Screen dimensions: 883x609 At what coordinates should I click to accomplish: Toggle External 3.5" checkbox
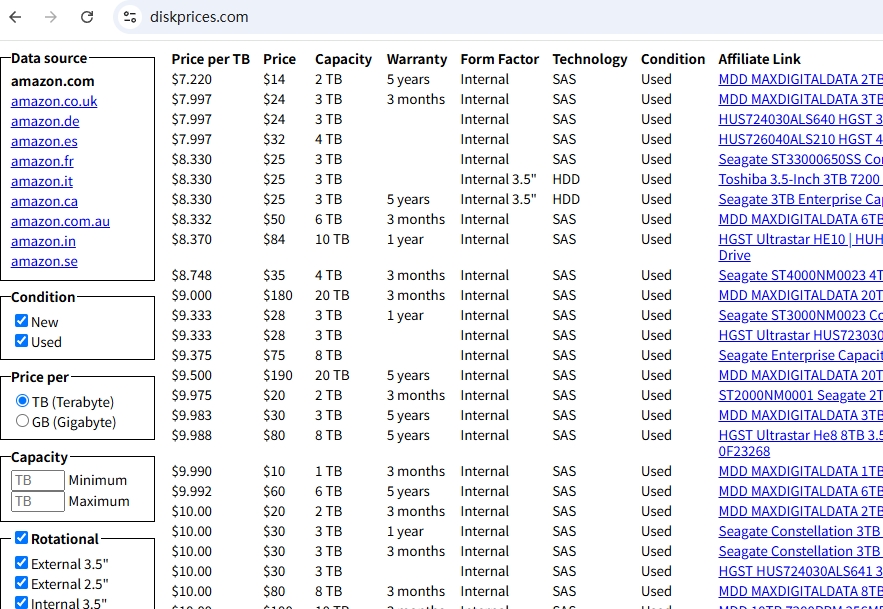pyautogui.click(x=21, y=563)
